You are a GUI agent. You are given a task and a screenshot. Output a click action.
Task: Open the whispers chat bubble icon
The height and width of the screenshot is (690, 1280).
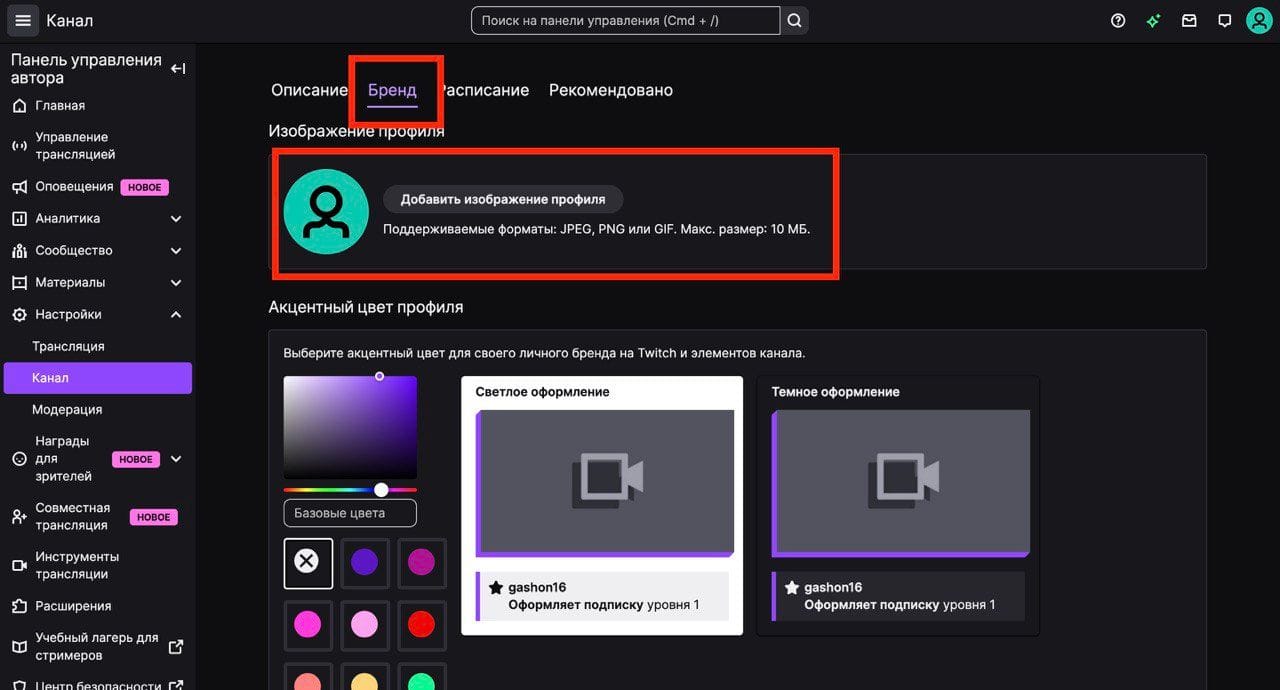click(1224, 21)
